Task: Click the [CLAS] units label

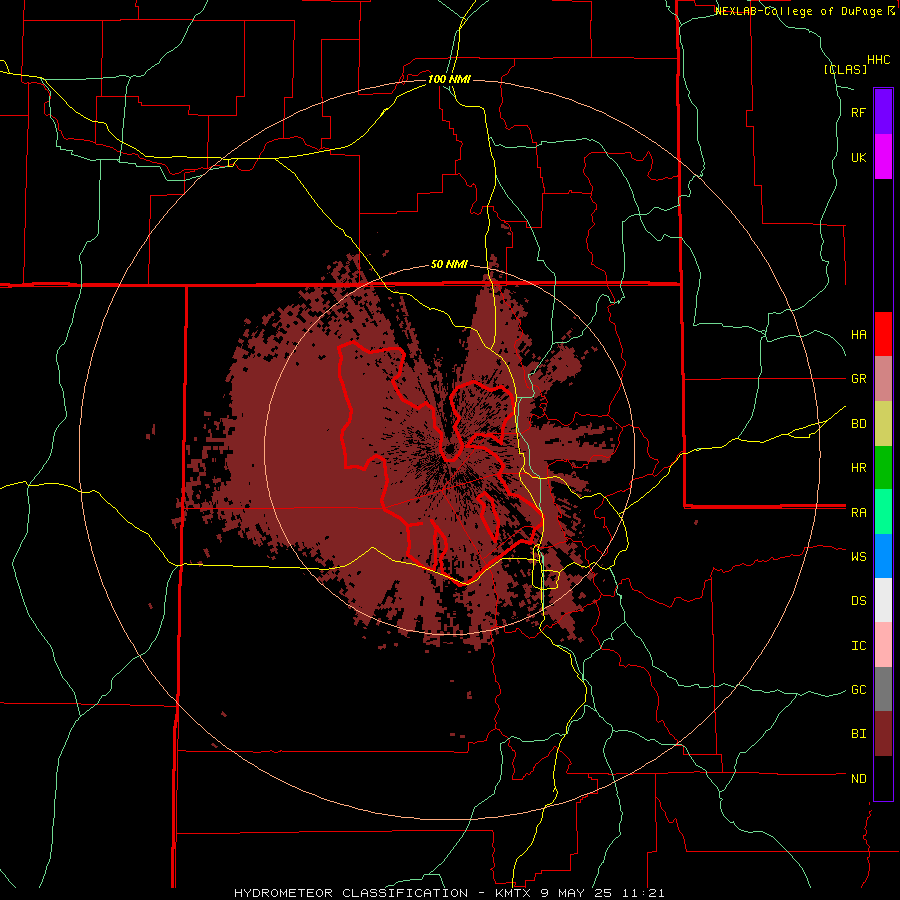Action: [845, 69]
